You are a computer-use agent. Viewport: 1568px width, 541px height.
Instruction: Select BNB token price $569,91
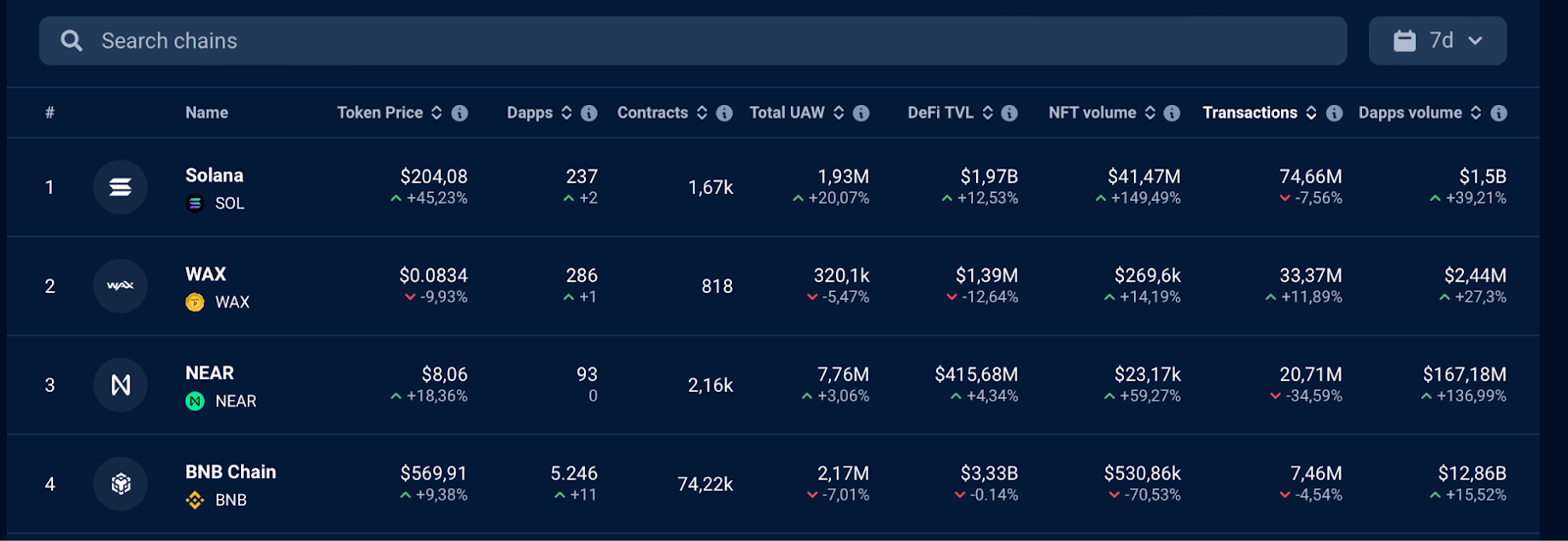433,473
